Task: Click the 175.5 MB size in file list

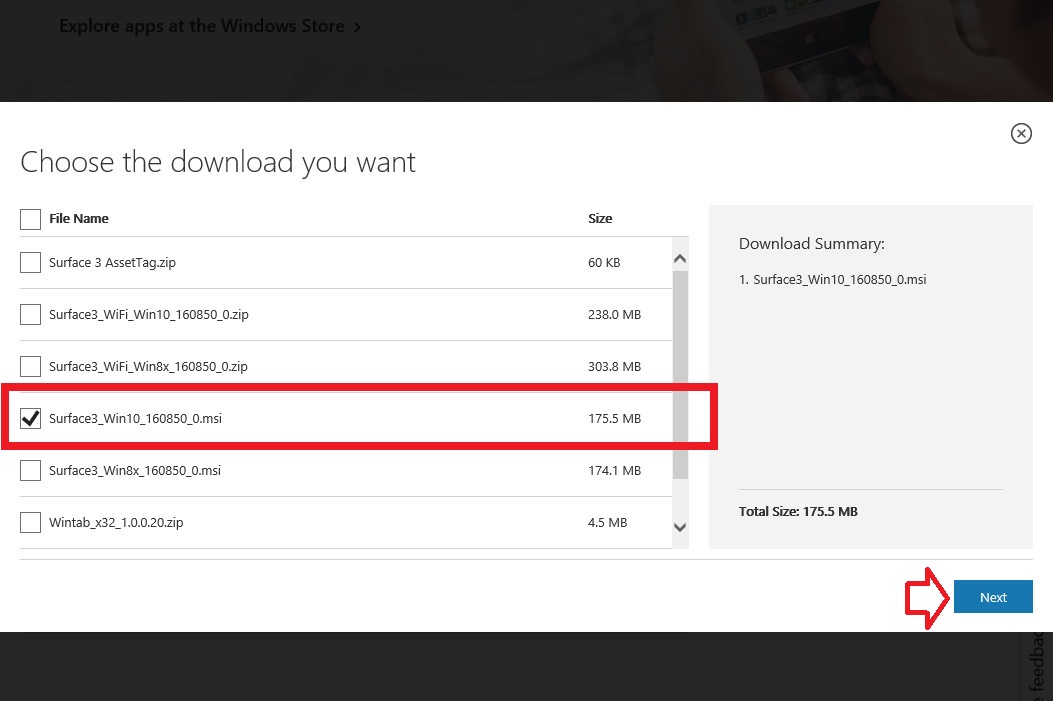Action: 614,418
